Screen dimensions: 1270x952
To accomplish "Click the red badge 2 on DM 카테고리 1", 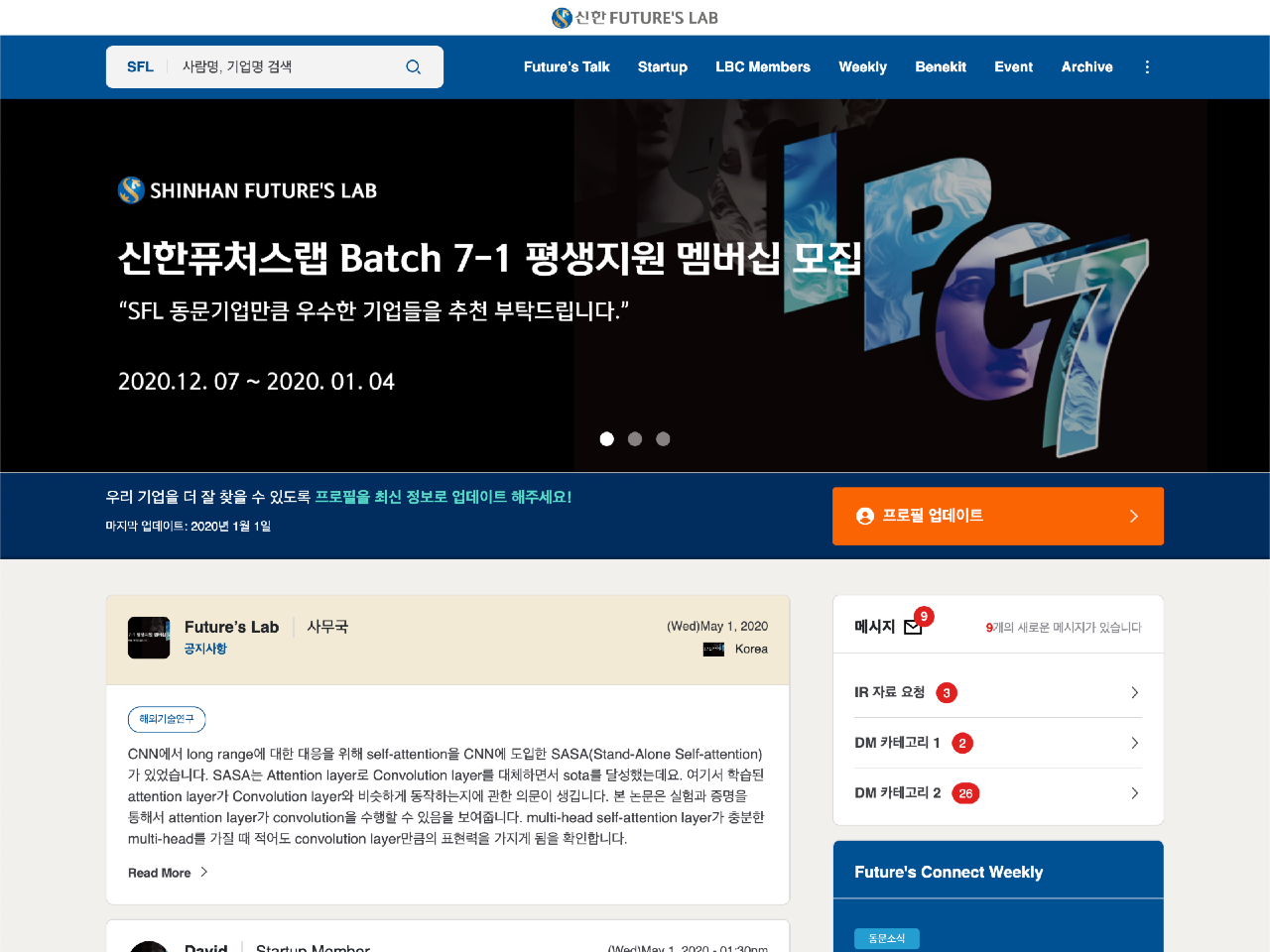I will coord(962,743).
